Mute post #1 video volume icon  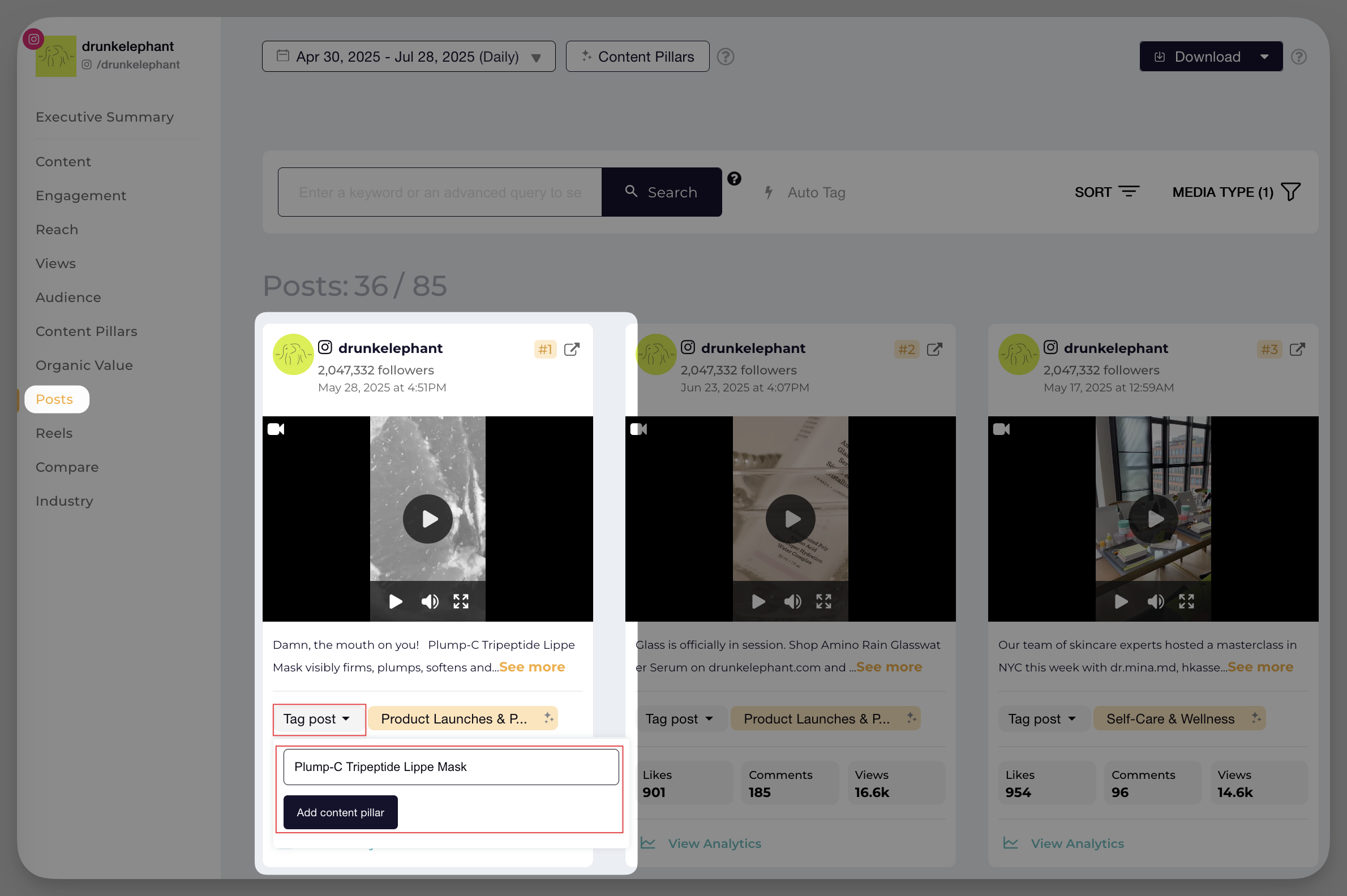[430, 601]
